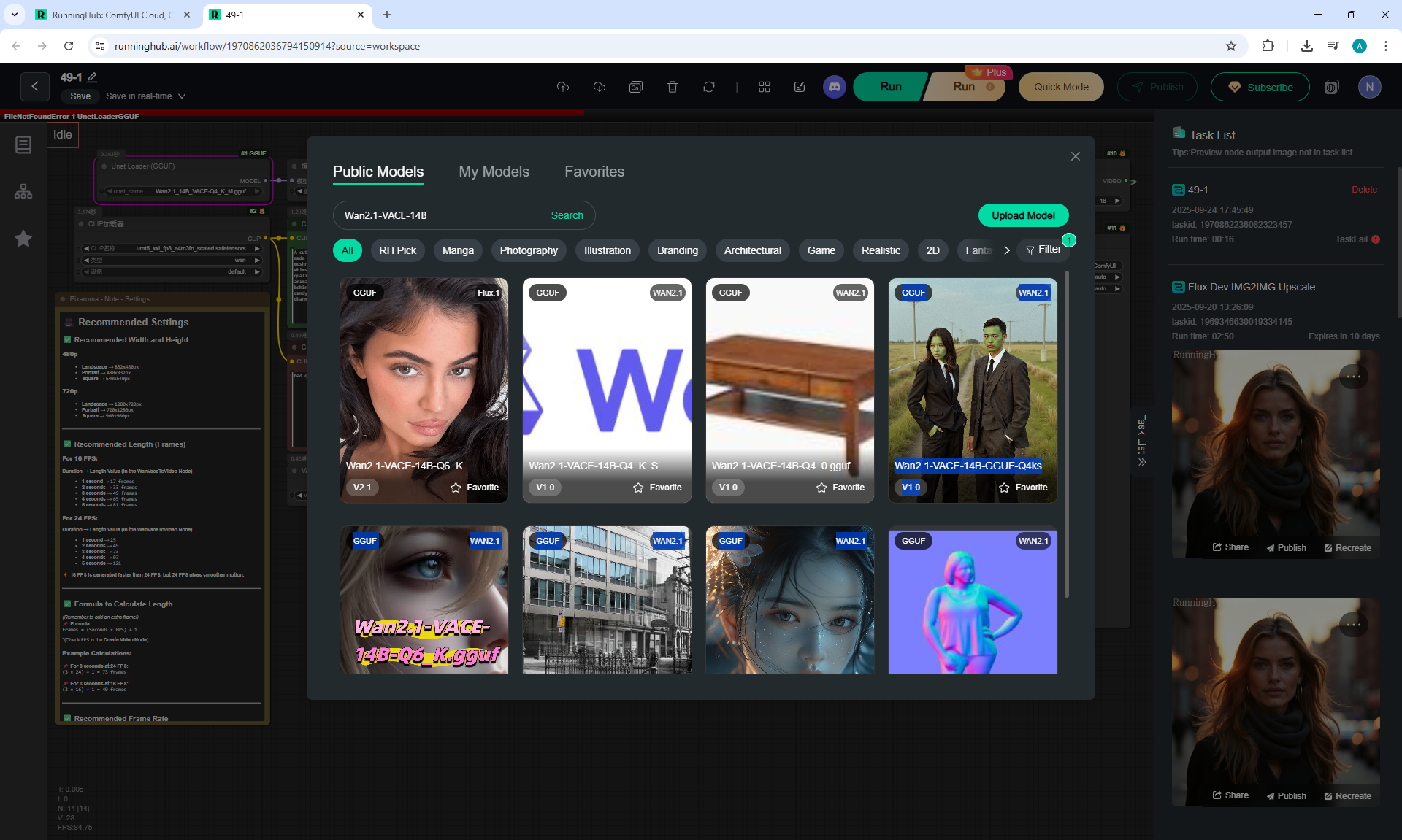Switch to the My Models tab

(494, 172)
